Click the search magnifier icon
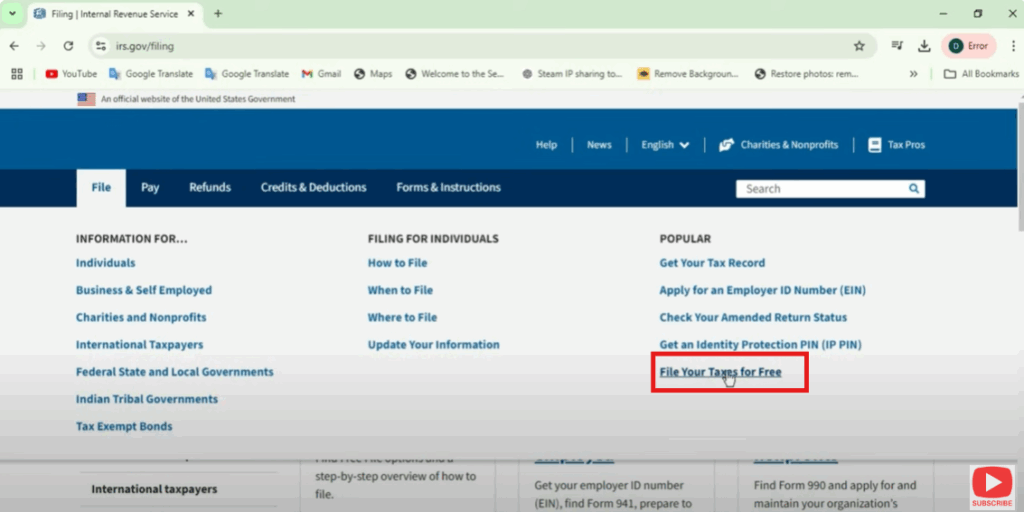 click(x=914, y=189)
